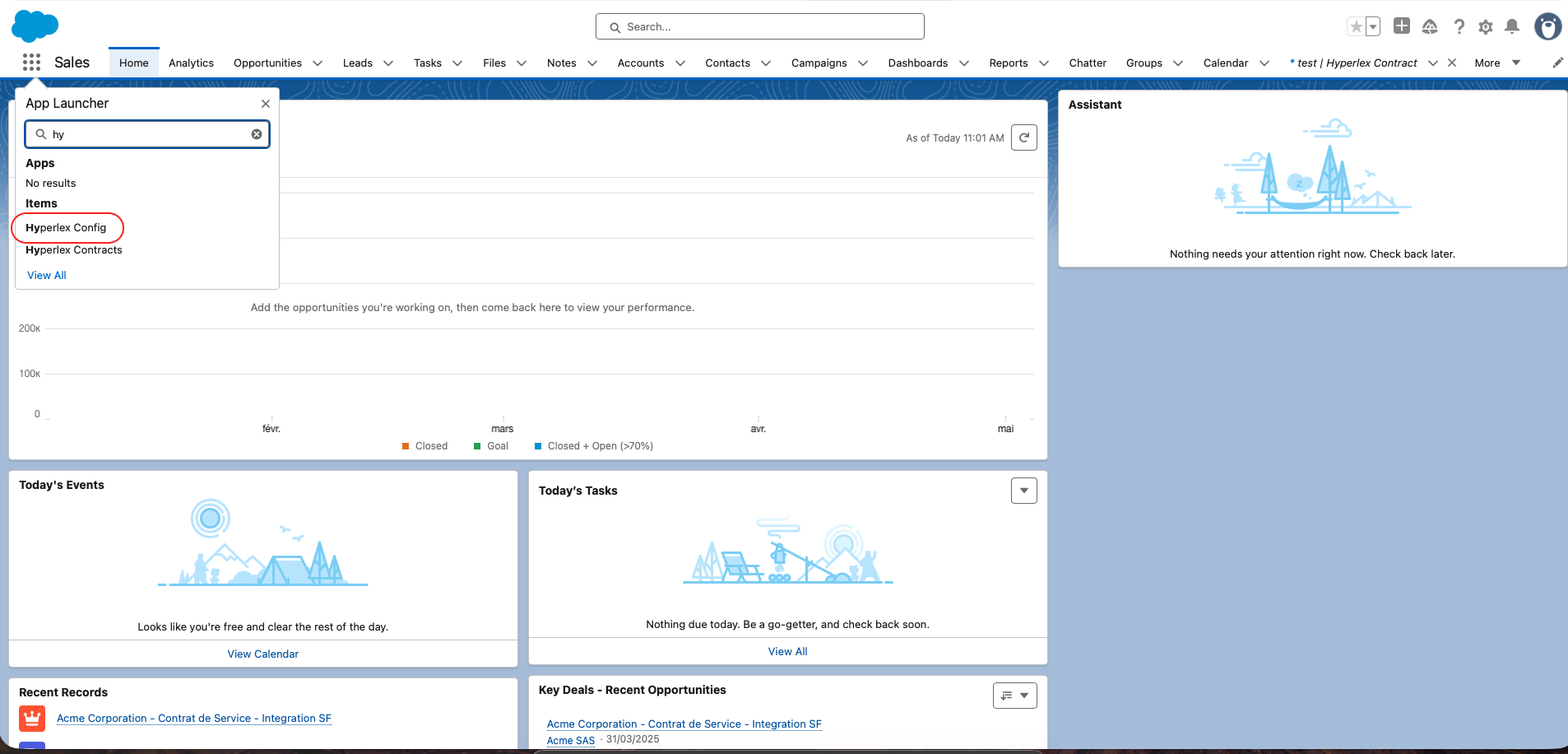Select the test | Hyperlex Contract tab
The width and height of the screenshot is (1568, 754).
[1353, 63]
